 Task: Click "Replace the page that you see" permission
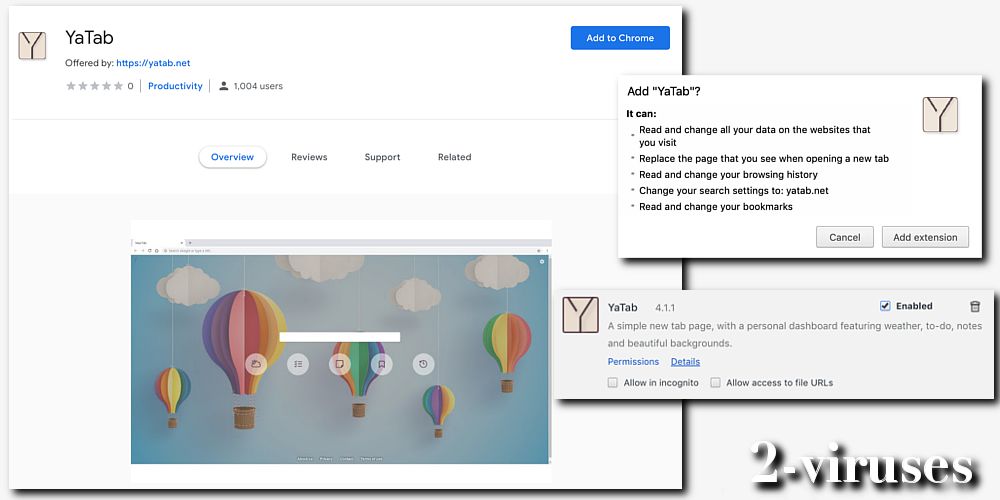[764, 159]
